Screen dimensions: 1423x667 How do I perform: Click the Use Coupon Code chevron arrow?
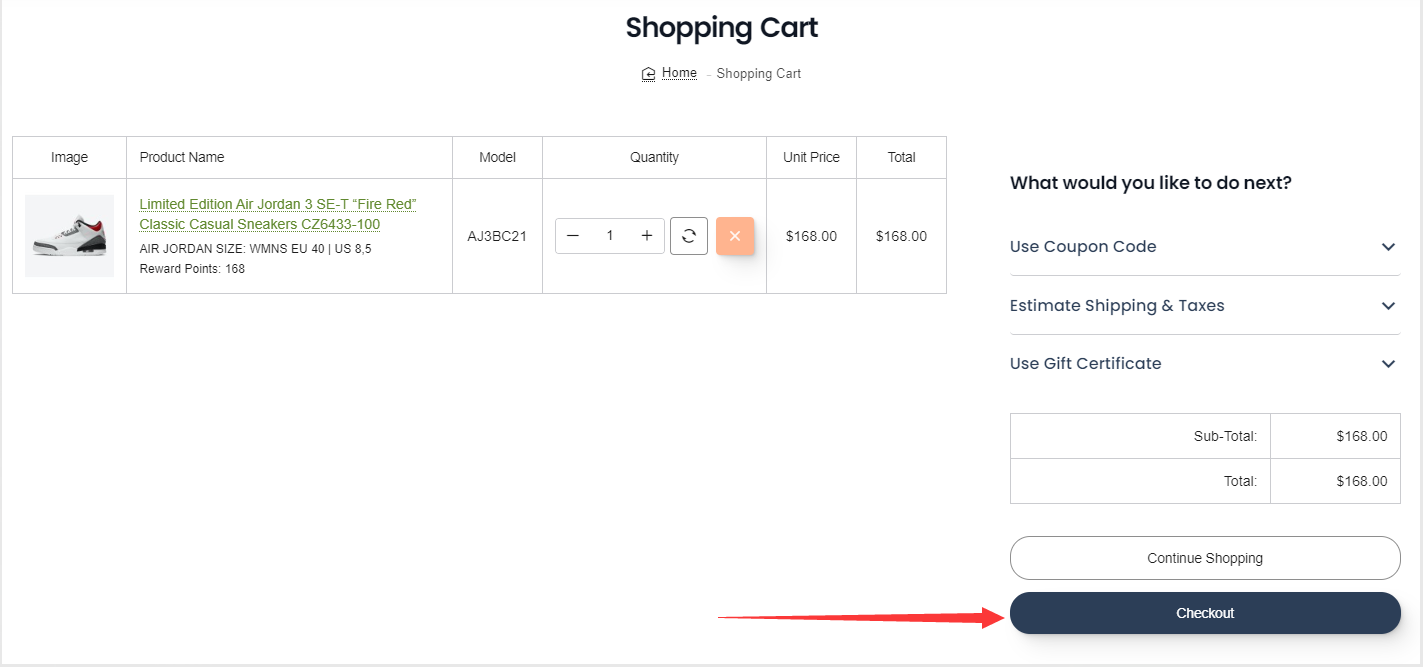tap(1388, 247)
